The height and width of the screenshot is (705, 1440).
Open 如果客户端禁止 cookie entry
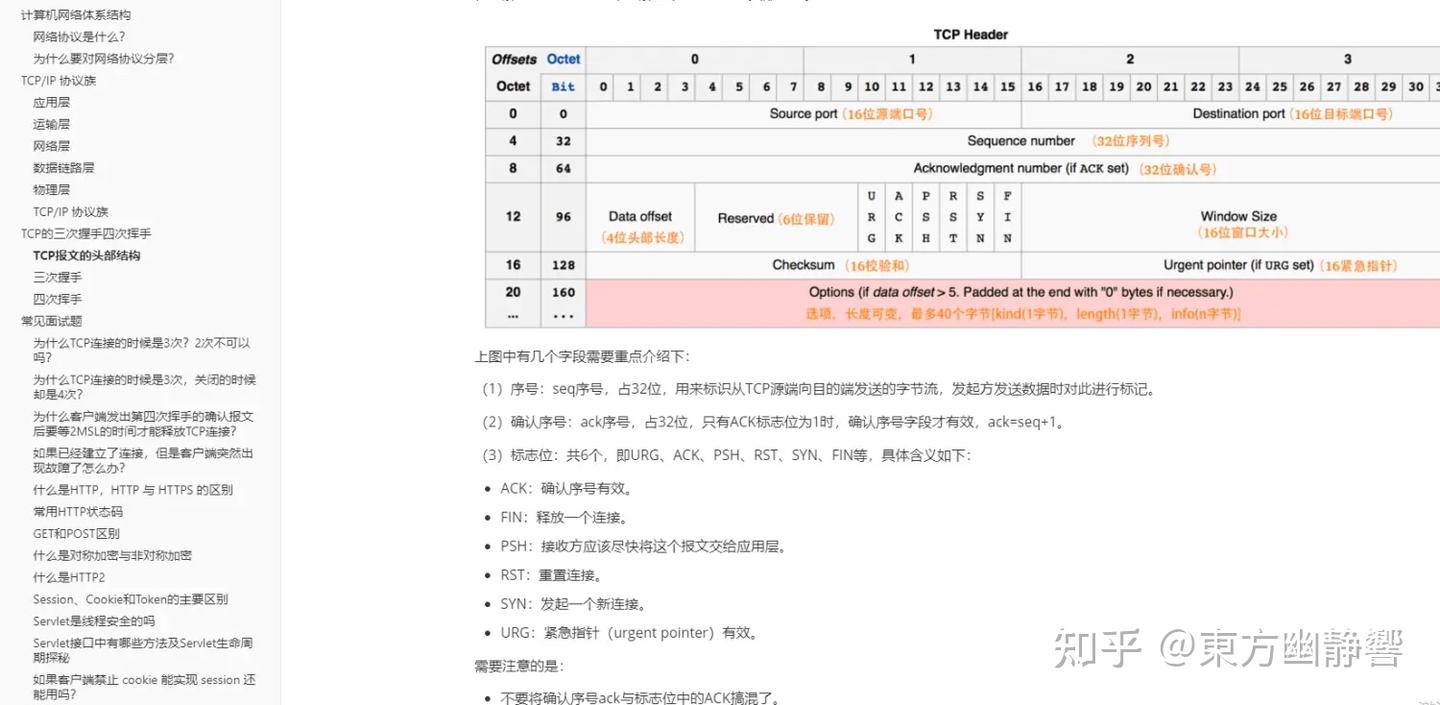144,687
